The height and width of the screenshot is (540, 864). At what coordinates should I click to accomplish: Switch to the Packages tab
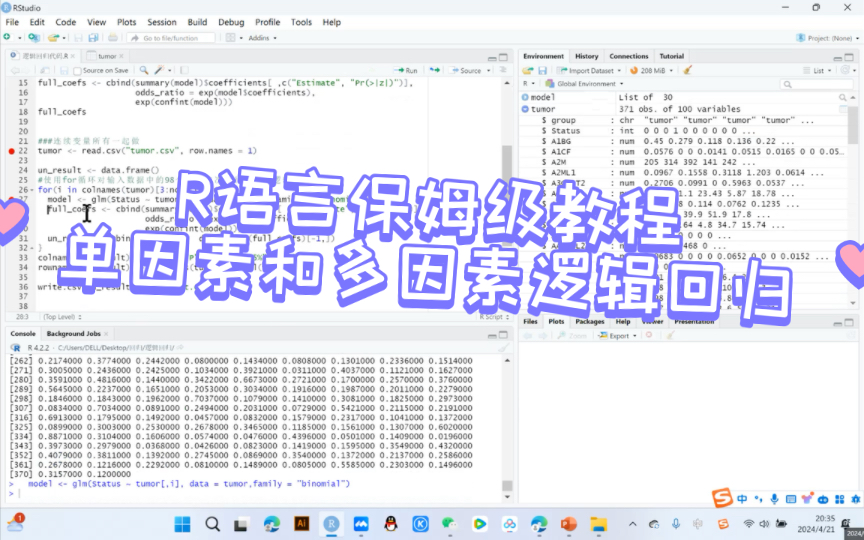coord(590,321)
